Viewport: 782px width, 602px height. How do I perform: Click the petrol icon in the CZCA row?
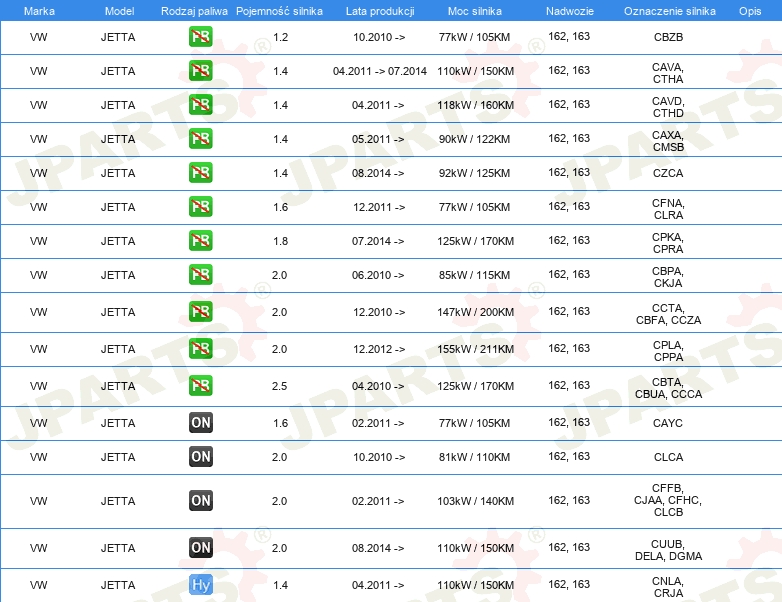tap(200, 172)
